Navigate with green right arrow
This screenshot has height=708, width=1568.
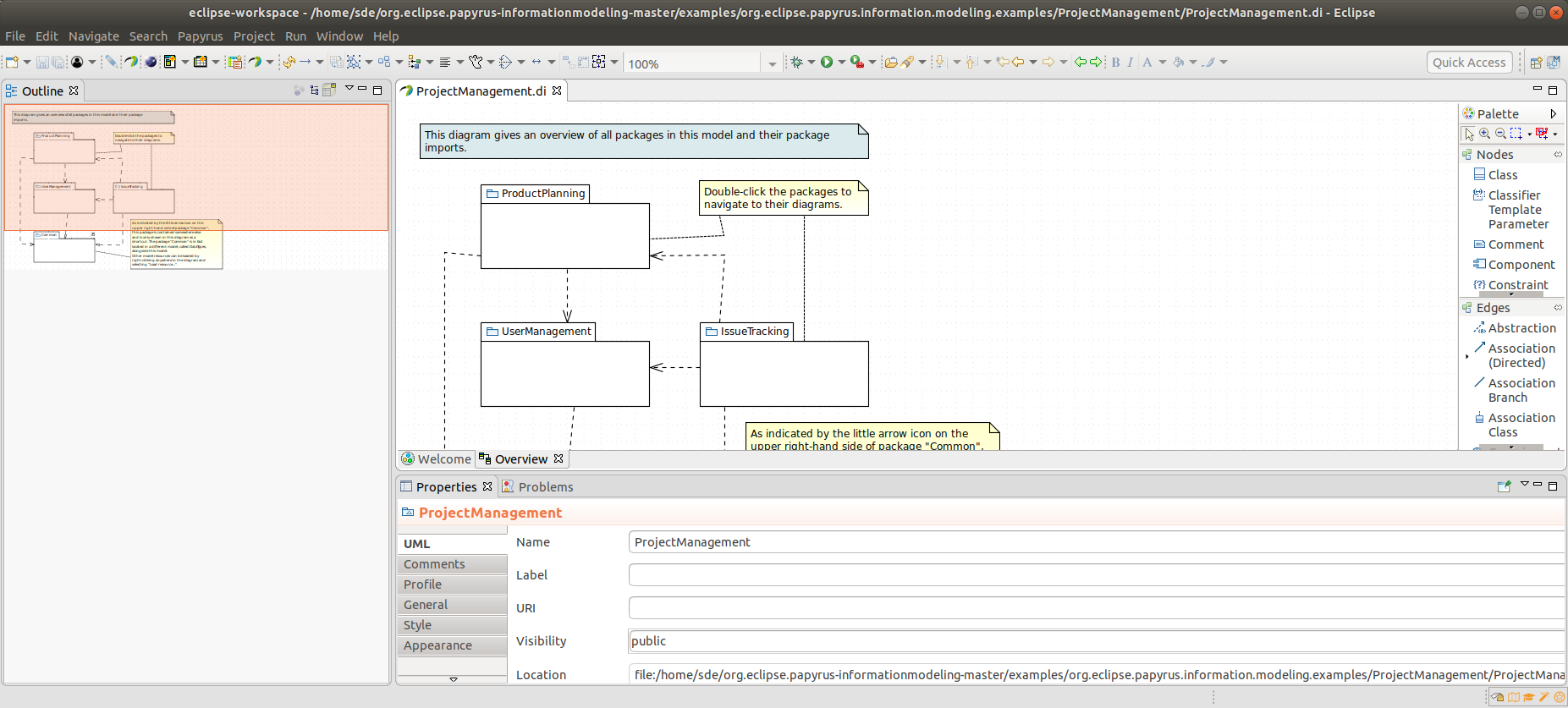[x=1096, y=62]
